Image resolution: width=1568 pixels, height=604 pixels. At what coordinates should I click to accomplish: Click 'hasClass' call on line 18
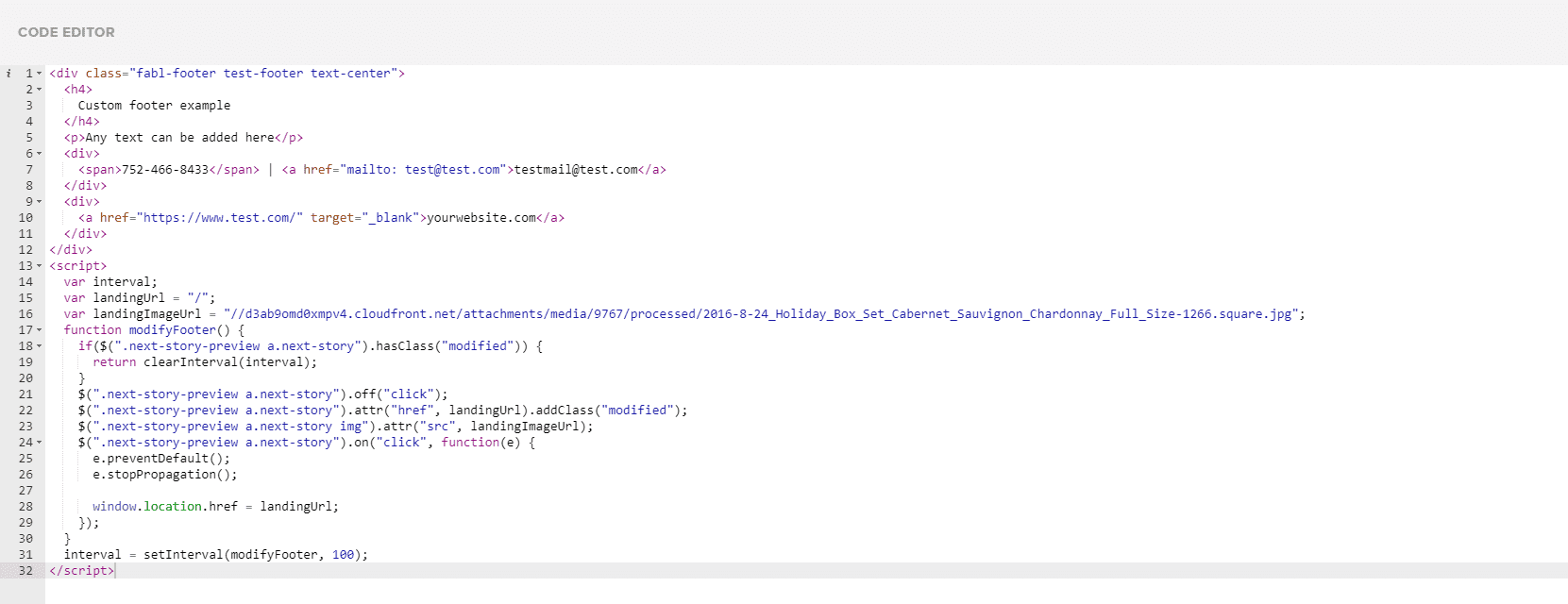pos(405,346)
